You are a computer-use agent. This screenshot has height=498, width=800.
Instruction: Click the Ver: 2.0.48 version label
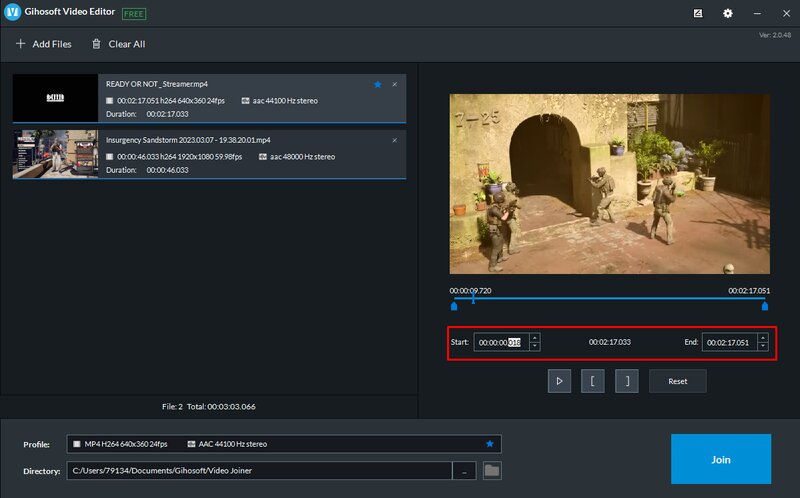click(774, 35)
